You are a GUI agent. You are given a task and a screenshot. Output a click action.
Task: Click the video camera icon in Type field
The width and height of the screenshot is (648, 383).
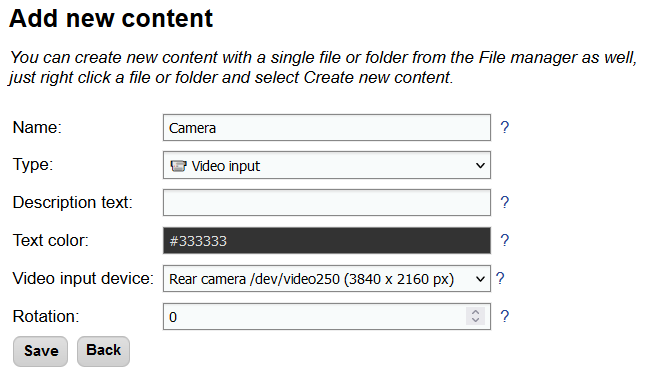click(178, 166)
